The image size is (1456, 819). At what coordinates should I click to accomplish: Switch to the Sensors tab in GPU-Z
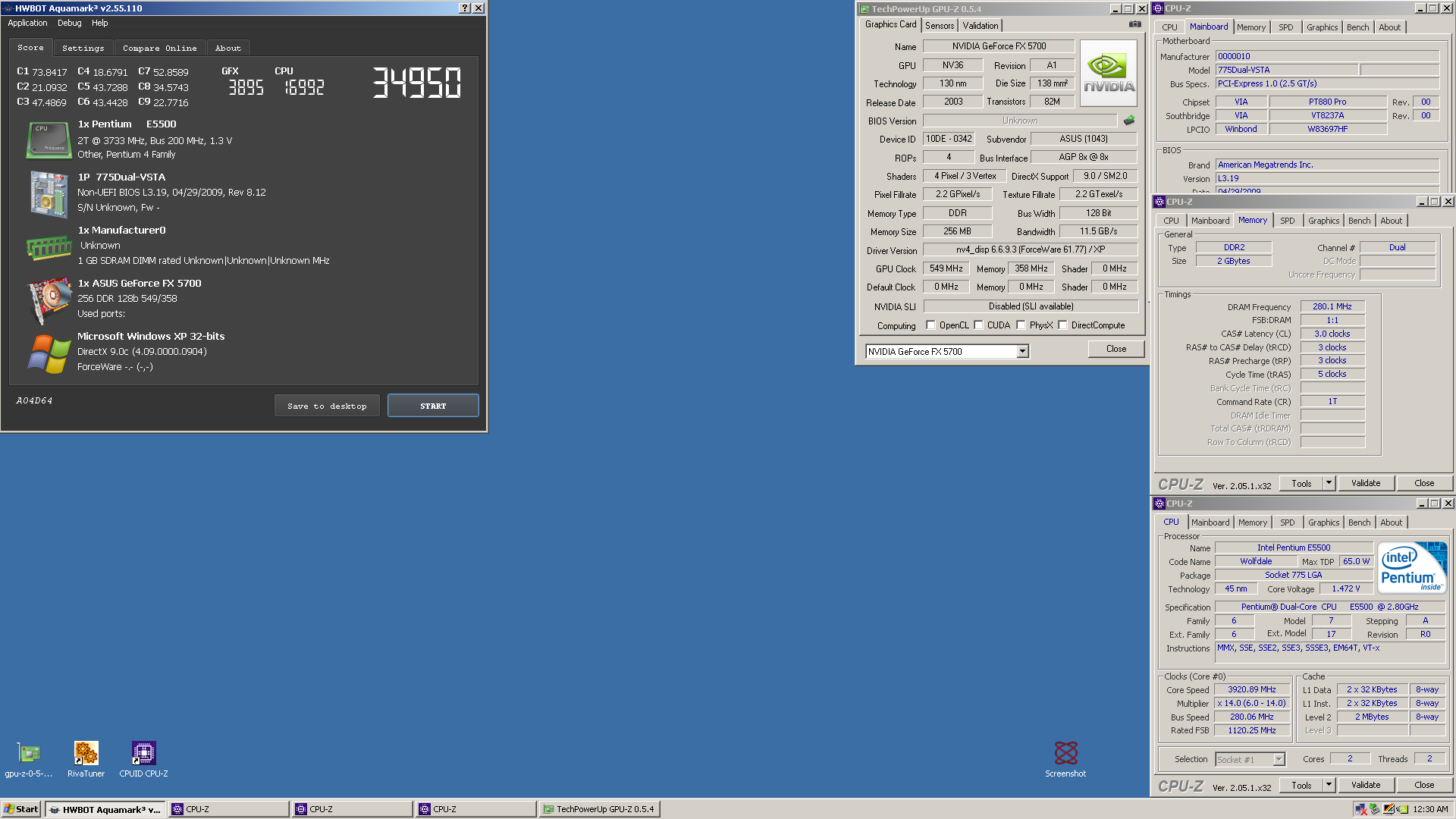pos(940,26)
